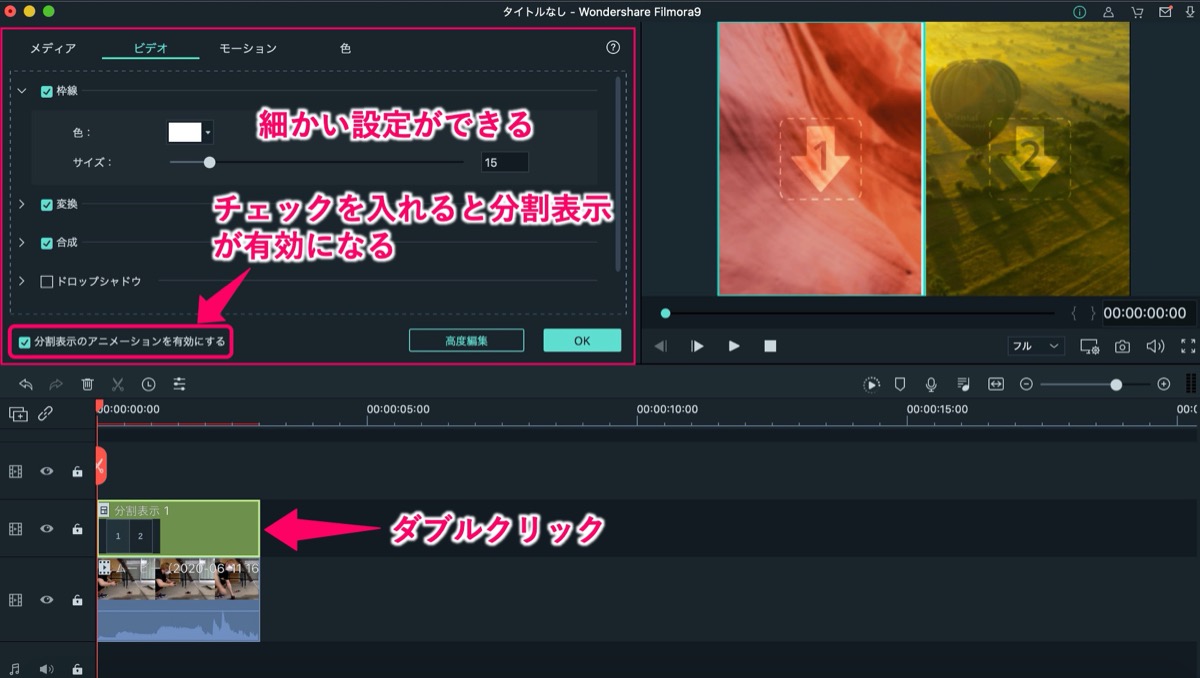1200x678 pixels.
Task: Step to the previous frame
Action: [x=660, y=346]
